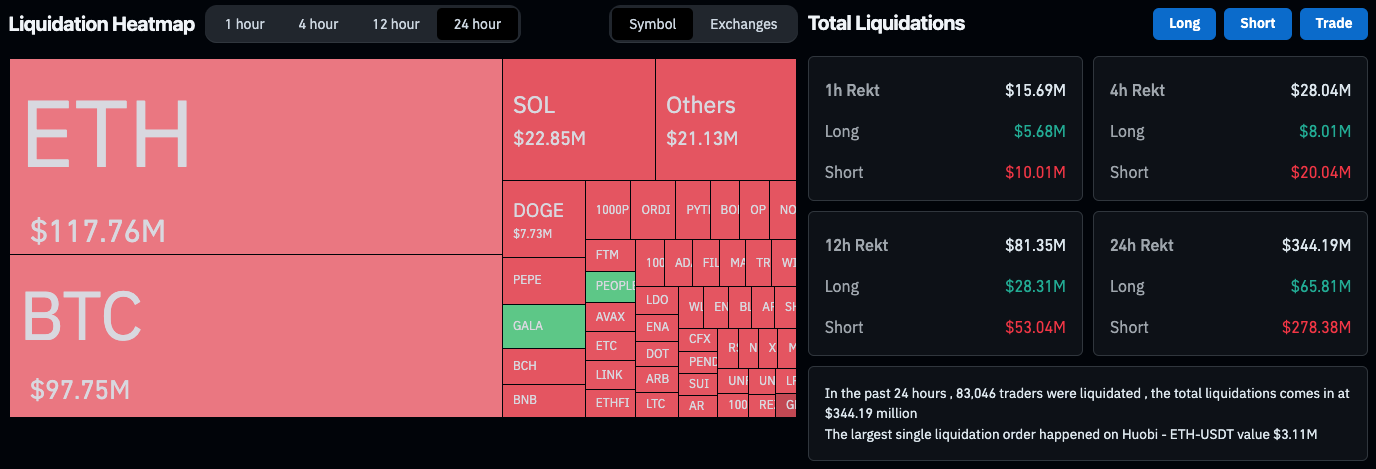Click the 4h Short value $20.04M
The image size is (1376, 469).
[1321, 172]
